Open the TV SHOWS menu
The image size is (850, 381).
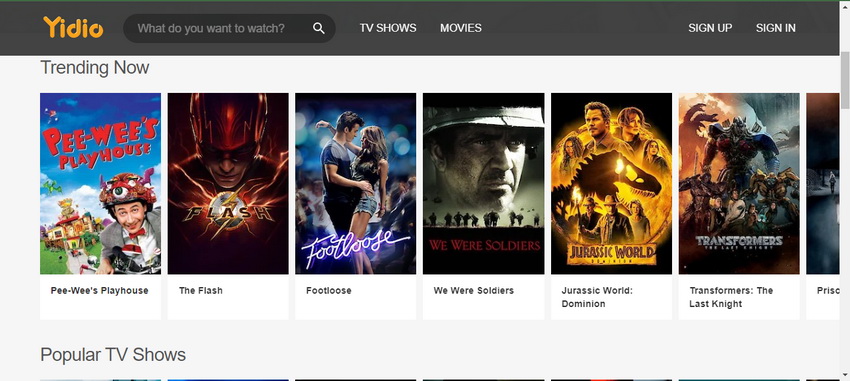point(388,28)
